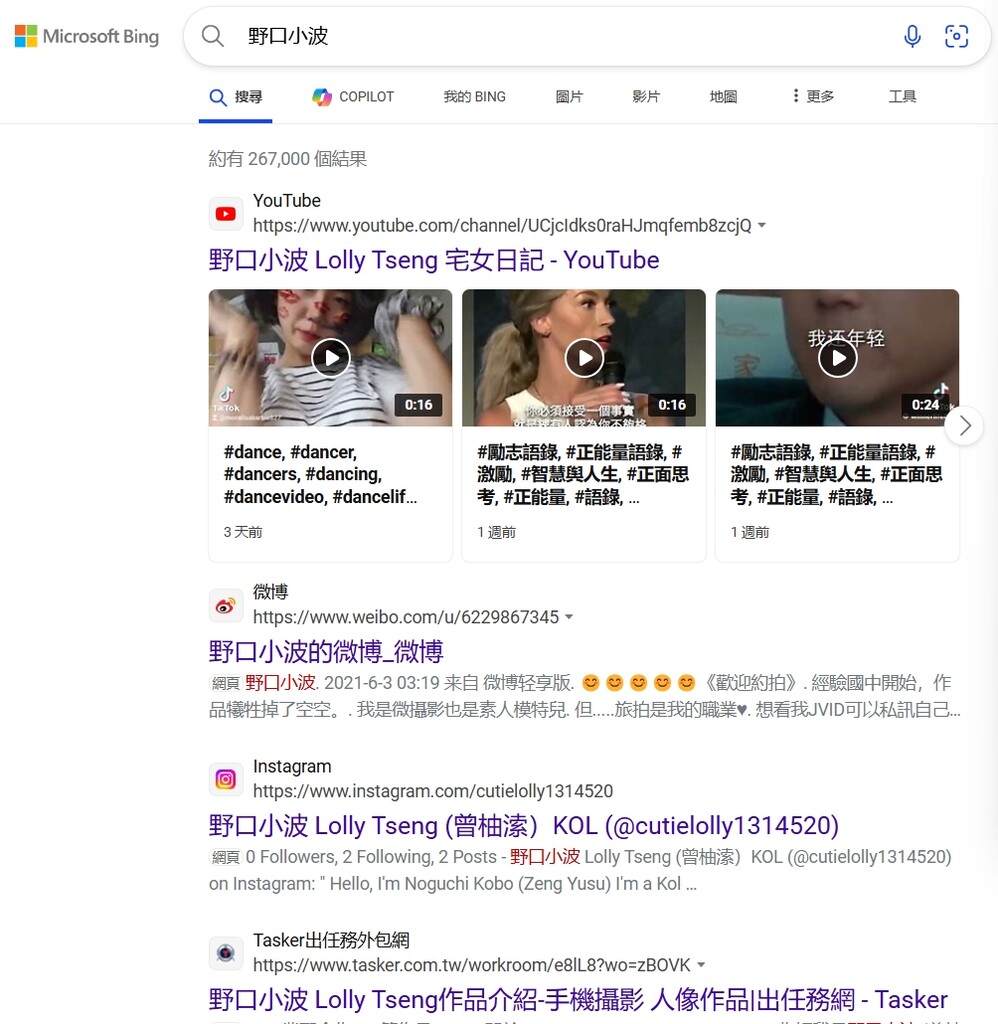Screen dimensions: 998x1024
Task: Play the #dance video thumbnail
Action: 330,357
